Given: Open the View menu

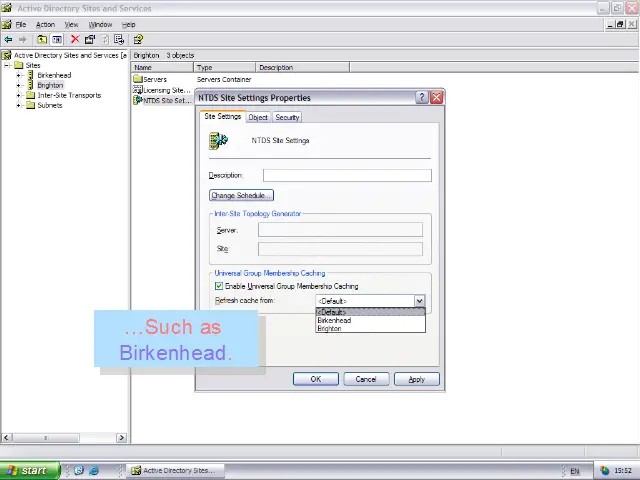Looking at the screenshot, I should 71,24.
